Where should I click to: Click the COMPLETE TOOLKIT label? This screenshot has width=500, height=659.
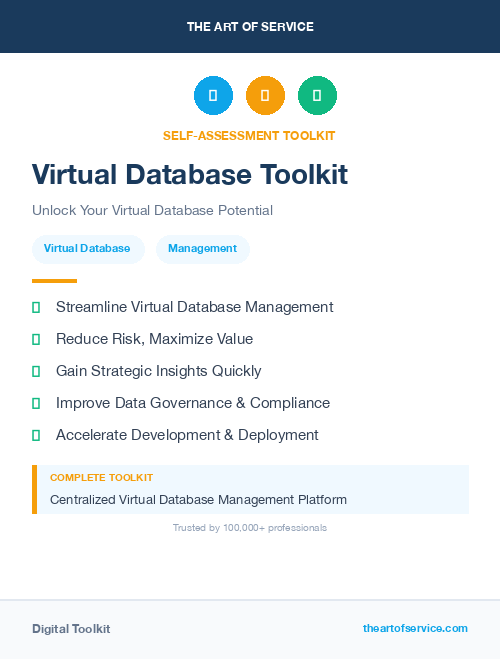point(101,478)
